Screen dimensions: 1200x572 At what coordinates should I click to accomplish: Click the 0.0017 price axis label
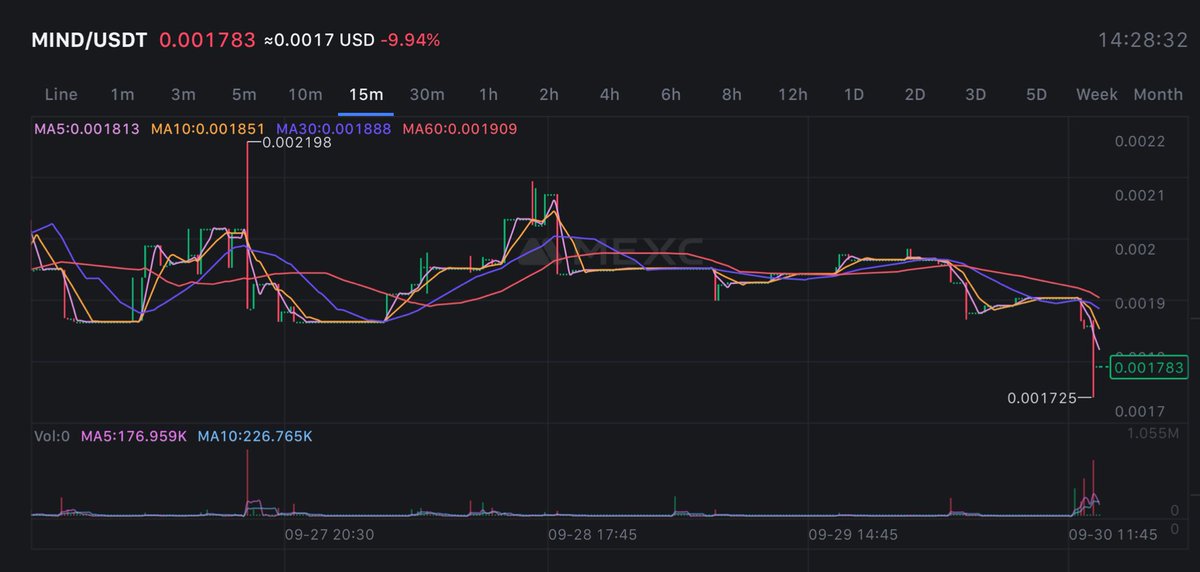click(1140, 411)
